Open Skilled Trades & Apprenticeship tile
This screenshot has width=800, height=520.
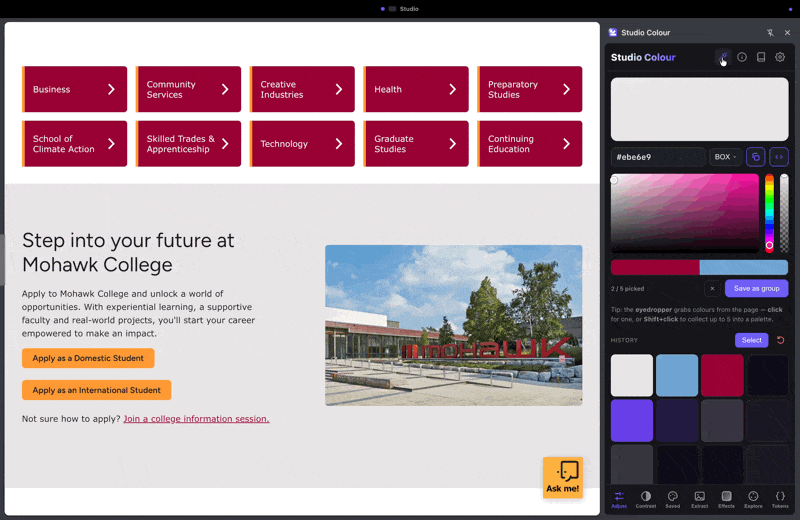pos(188,144)
